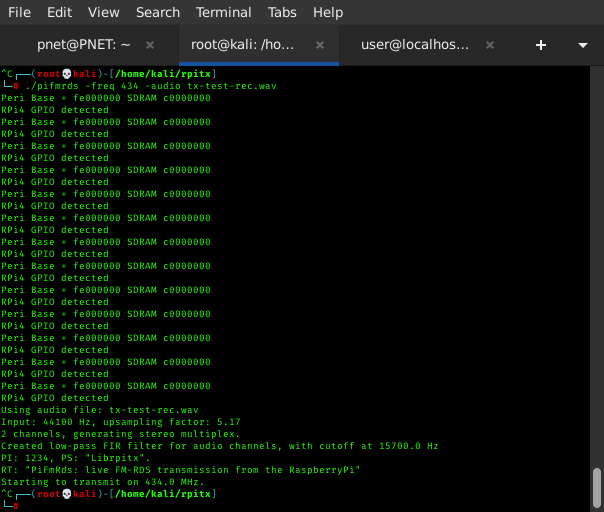
Task: Click the top prompt path /home/kali/rpitx
Action: tap(163, 74)
